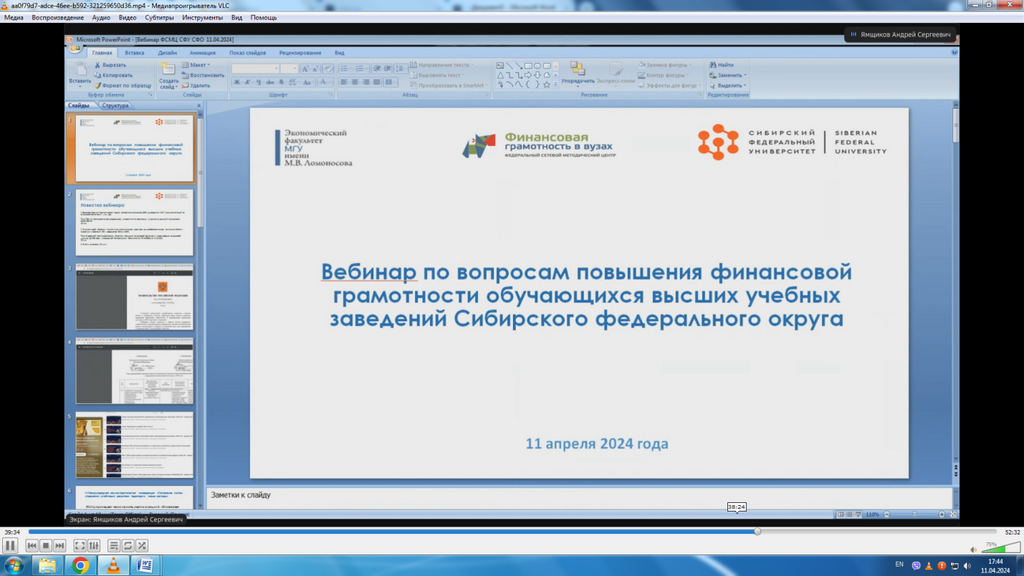
Task: Click the Вставить paste button
Action: pyautogui.click(x=80, y=75)
